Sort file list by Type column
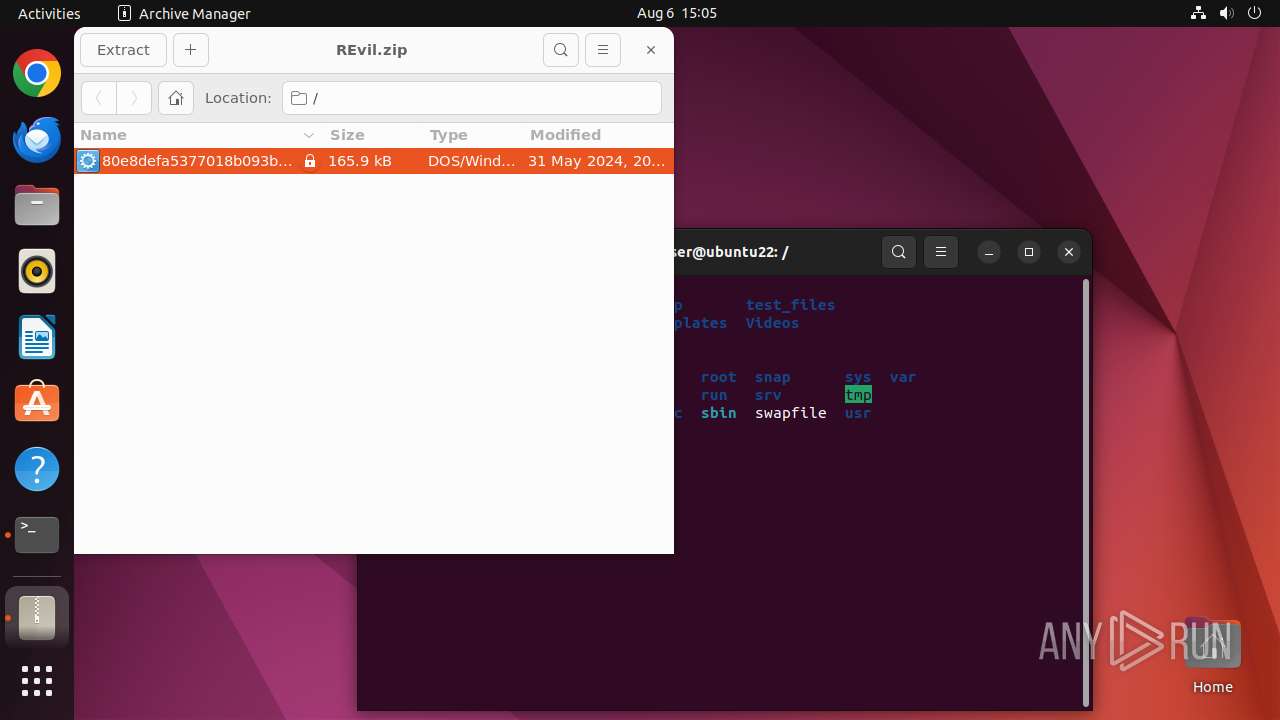1280x720 pixels. point(472,135)
